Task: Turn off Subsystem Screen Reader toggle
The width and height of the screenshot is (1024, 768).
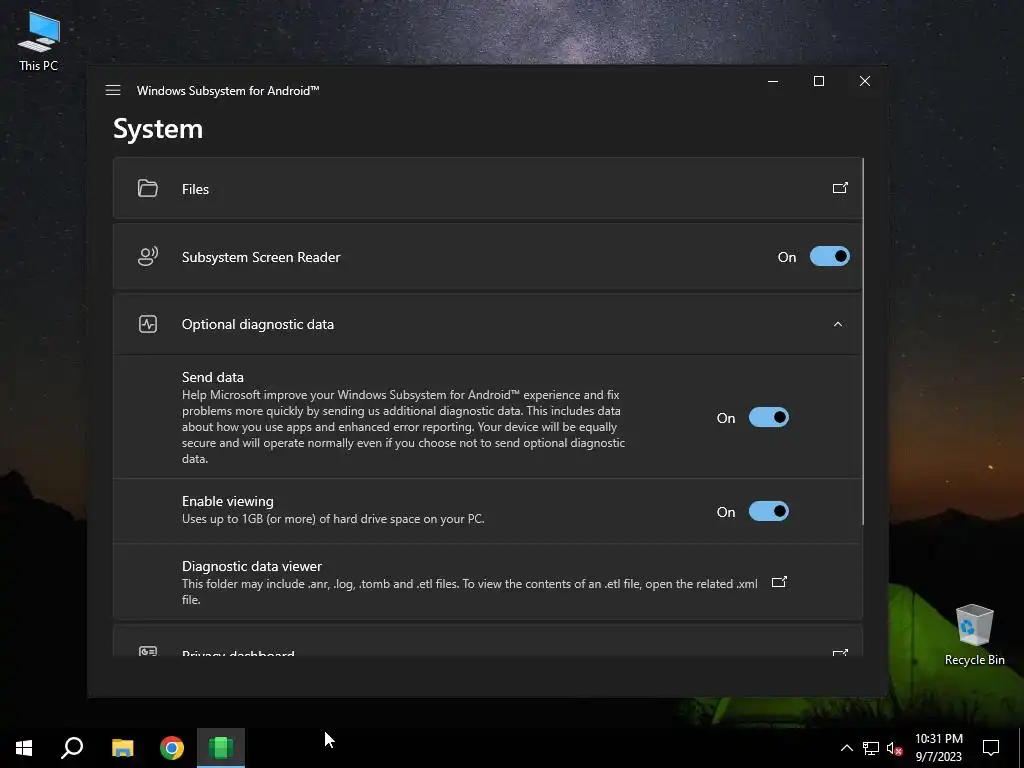Action: (x=829, y=256)
